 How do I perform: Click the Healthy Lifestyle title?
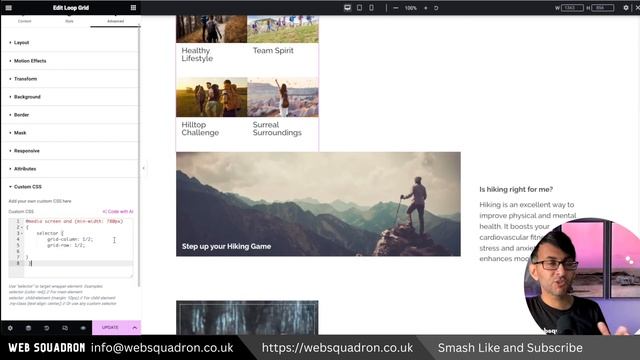[x=197, y=54]
